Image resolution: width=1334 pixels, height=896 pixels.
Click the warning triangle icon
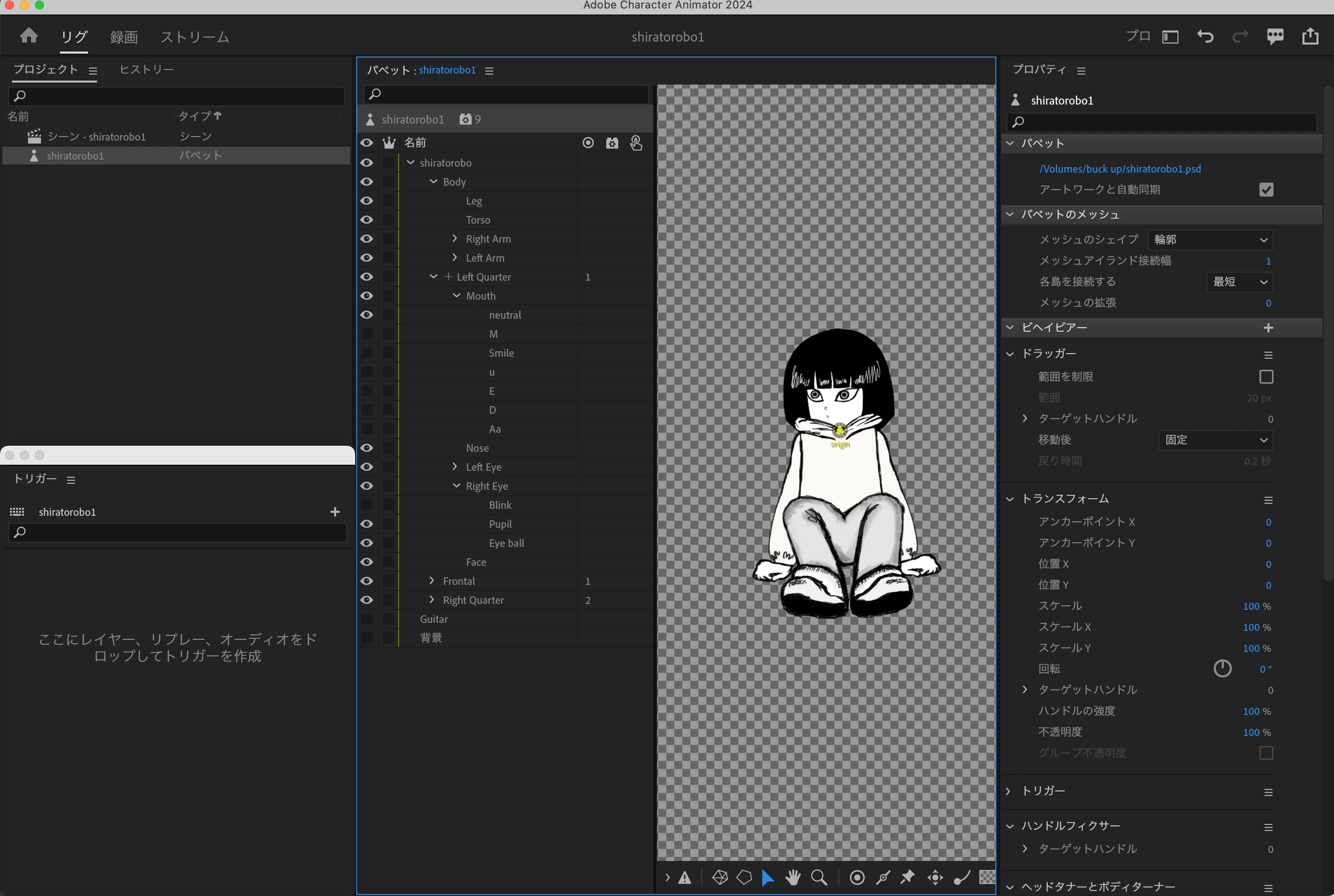click(x=684, y=877)
